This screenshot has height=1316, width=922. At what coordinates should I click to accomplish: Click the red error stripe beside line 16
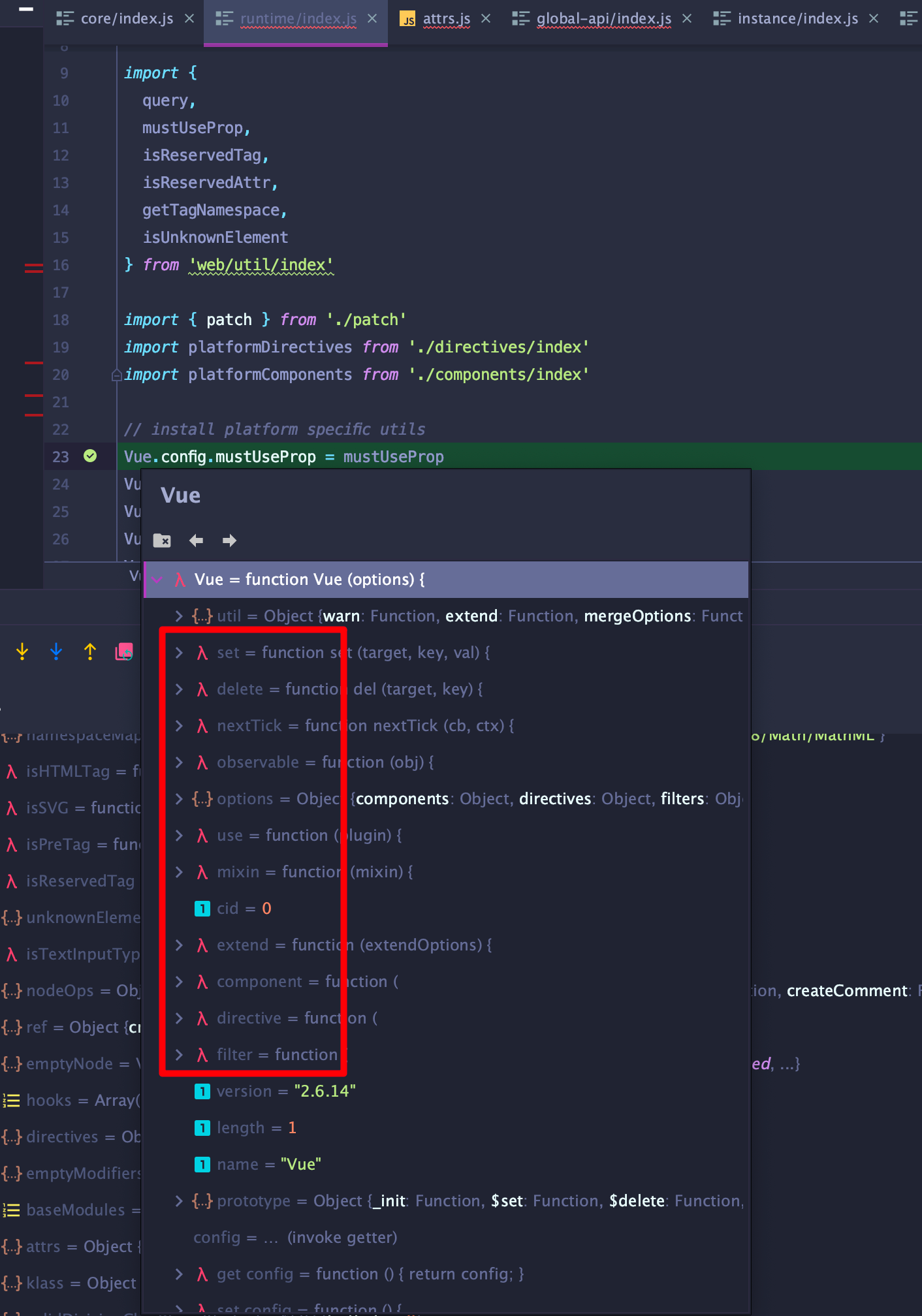pos(34,268)
